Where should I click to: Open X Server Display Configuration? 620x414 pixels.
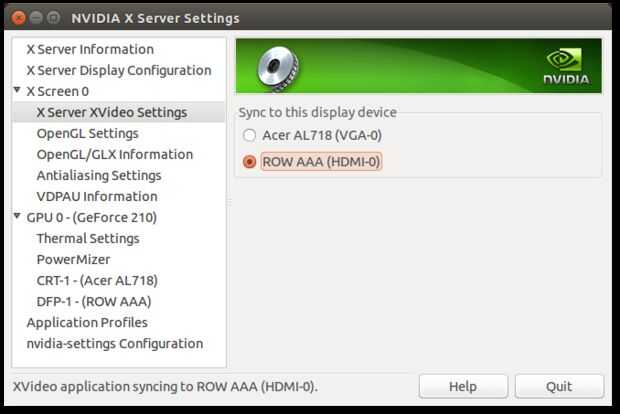(x=118, y=70)
